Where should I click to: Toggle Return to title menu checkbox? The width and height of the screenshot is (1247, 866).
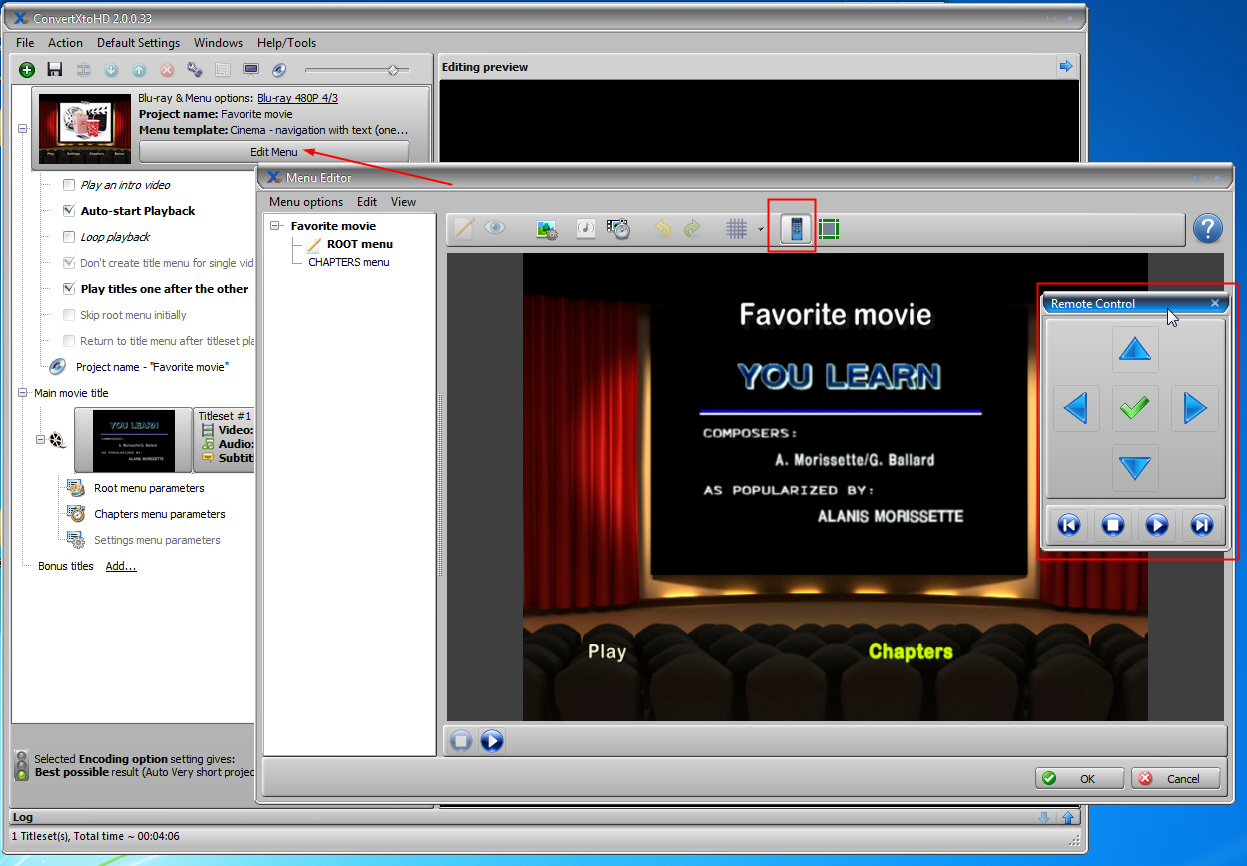(x=69, y=341)
